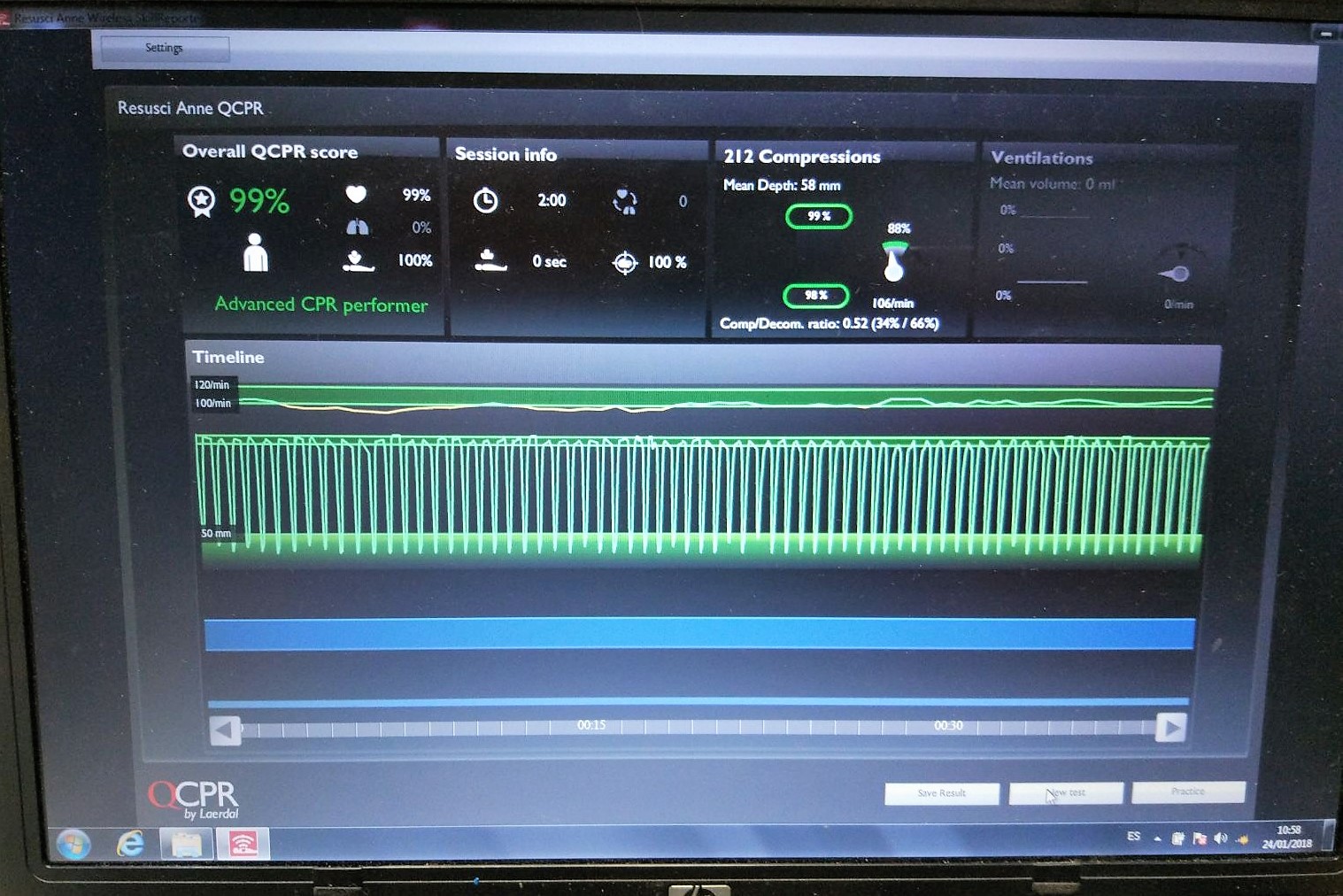Click the 99% depth indicator pill
Image resolution: width=1343 pixels, height=896 pixels.
(819, 216)
